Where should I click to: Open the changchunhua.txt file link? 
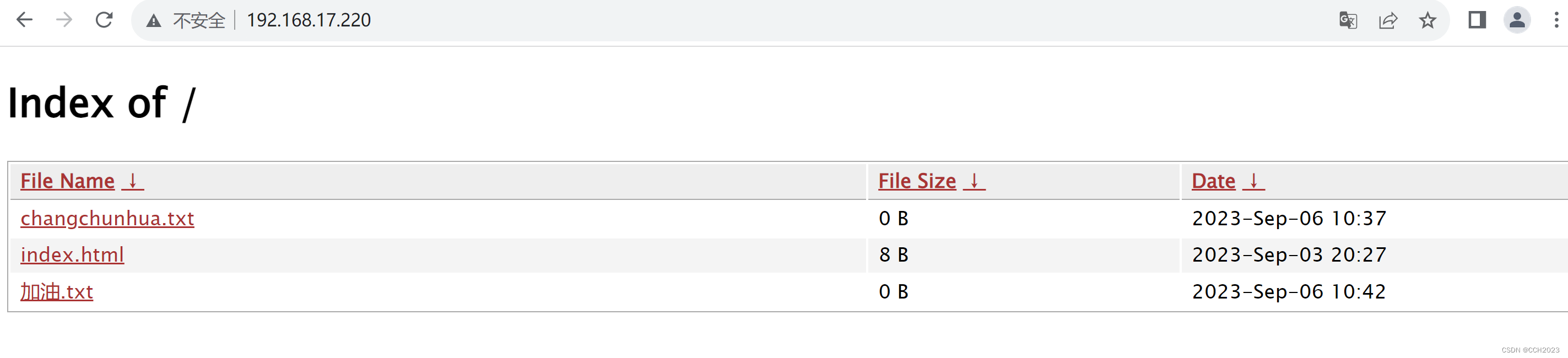[x=107, y=219]
